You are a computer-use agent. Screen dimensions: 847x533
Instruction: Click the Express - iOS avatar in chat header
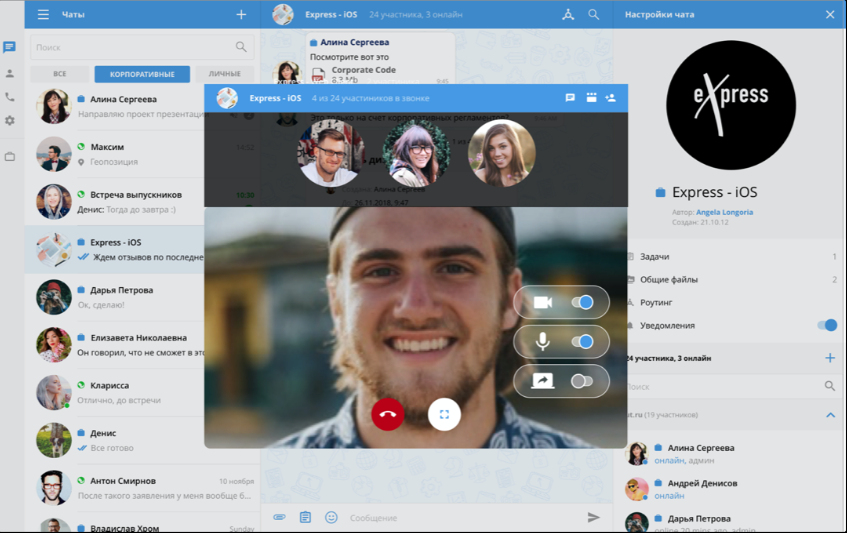click(283, 15)
